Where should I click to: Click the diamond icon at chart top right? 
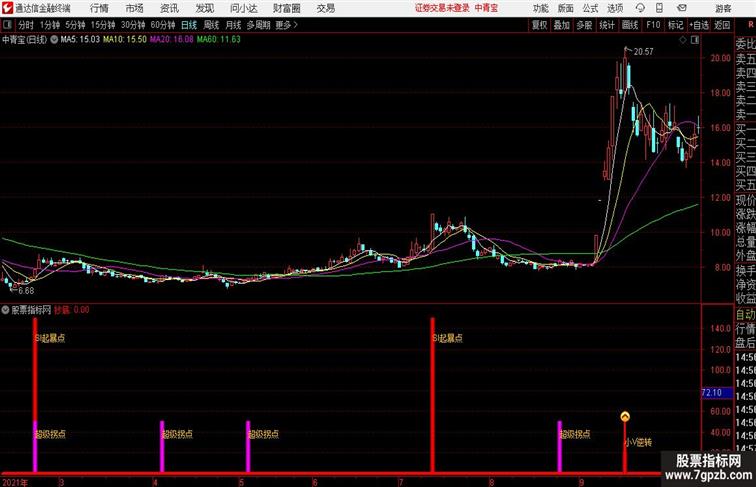click(x=682, y=40)
